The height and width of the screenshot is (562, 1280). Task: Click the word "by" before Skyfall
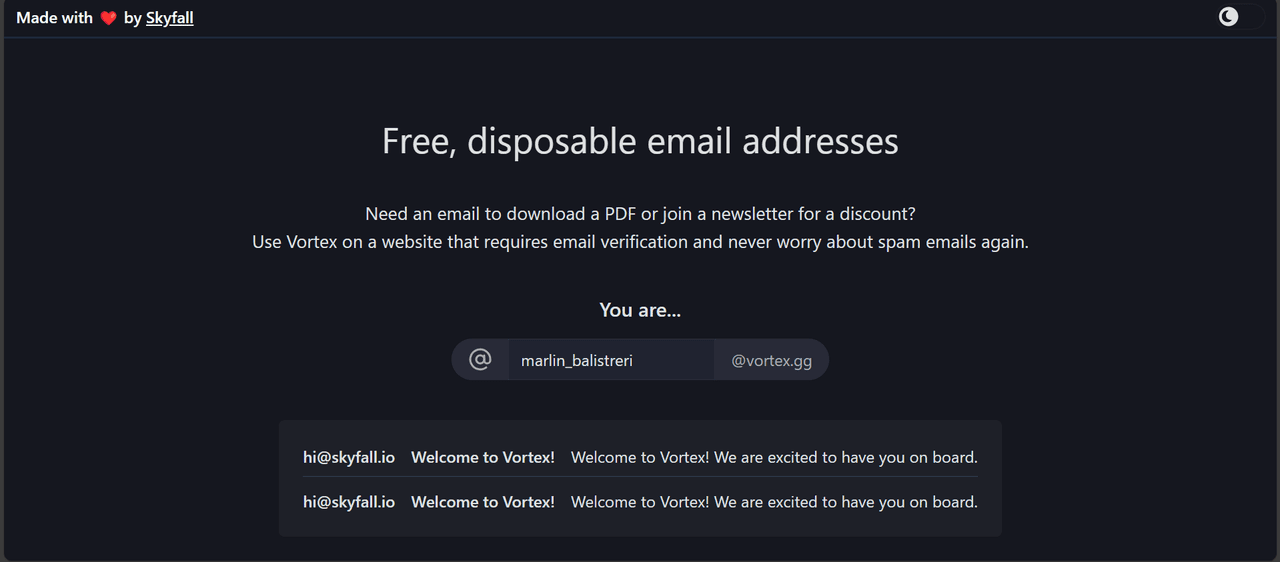coord(133,18)
